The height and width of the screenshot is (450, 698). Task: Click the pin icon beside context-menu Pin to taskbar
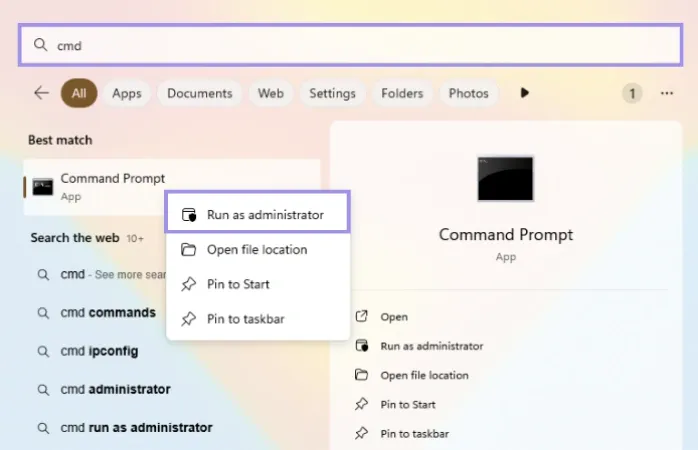pyautogui.click(x=188, y=319)
